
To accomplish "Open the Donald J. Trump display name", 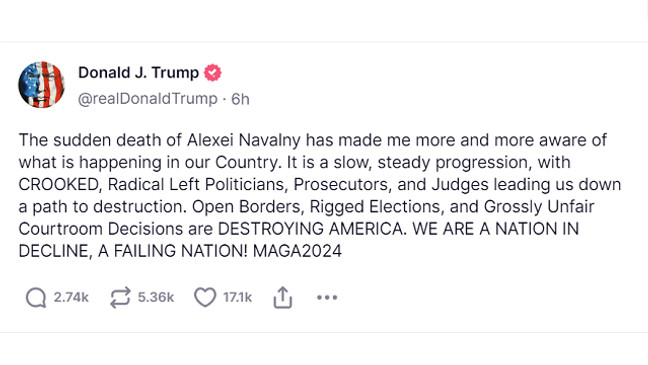I will [138, 73].
